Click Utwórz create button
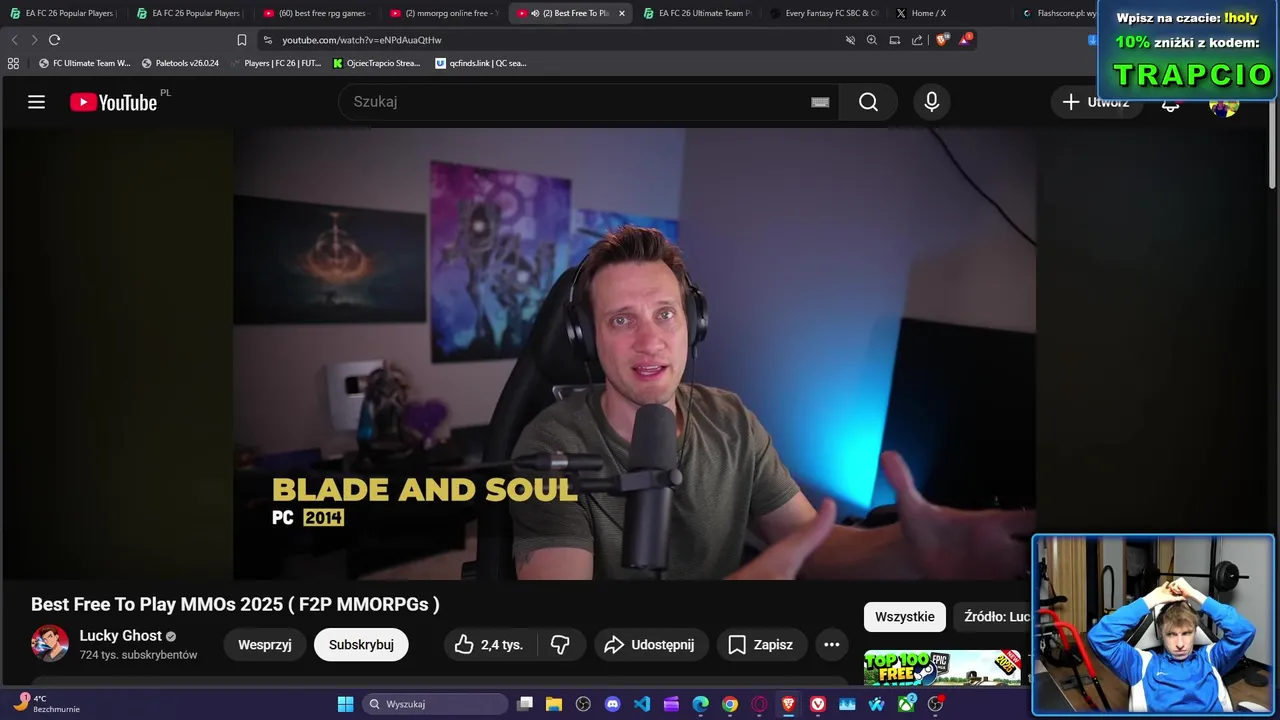The image size is (1280, 720). (x=1096, y=102)
